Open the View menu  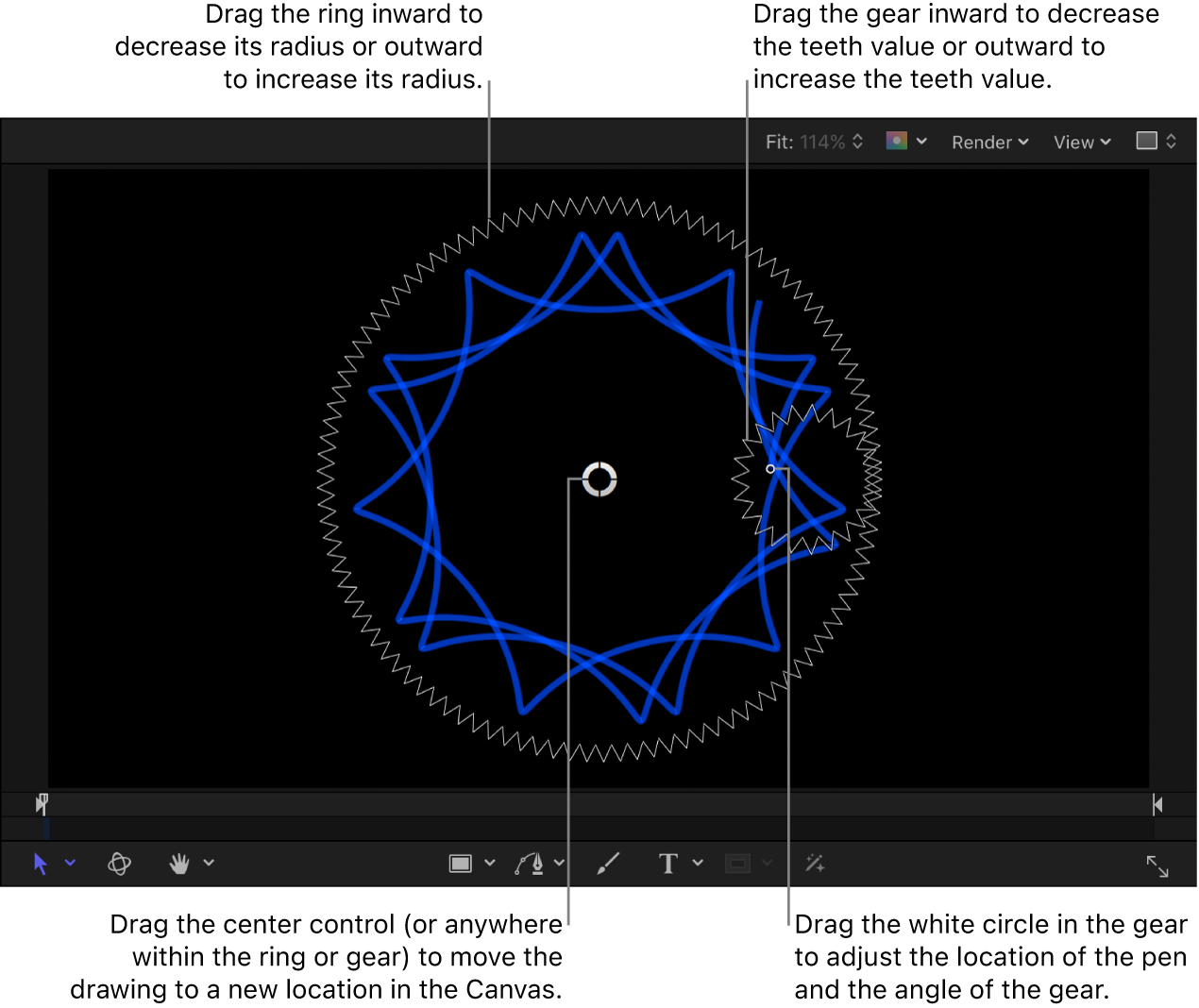(x=1081, y=142)
